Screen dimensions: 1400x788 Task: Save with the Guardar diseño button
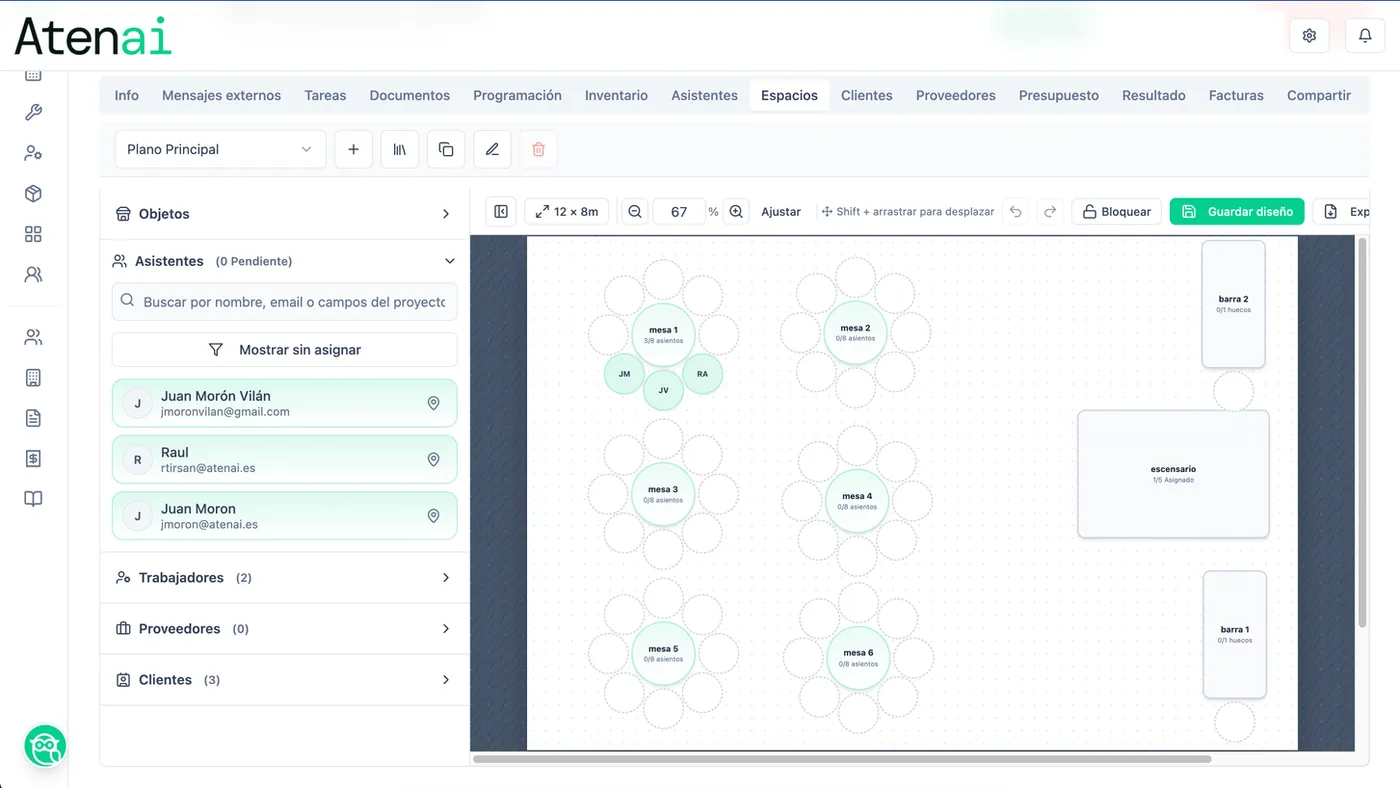tap(1237, 212)
